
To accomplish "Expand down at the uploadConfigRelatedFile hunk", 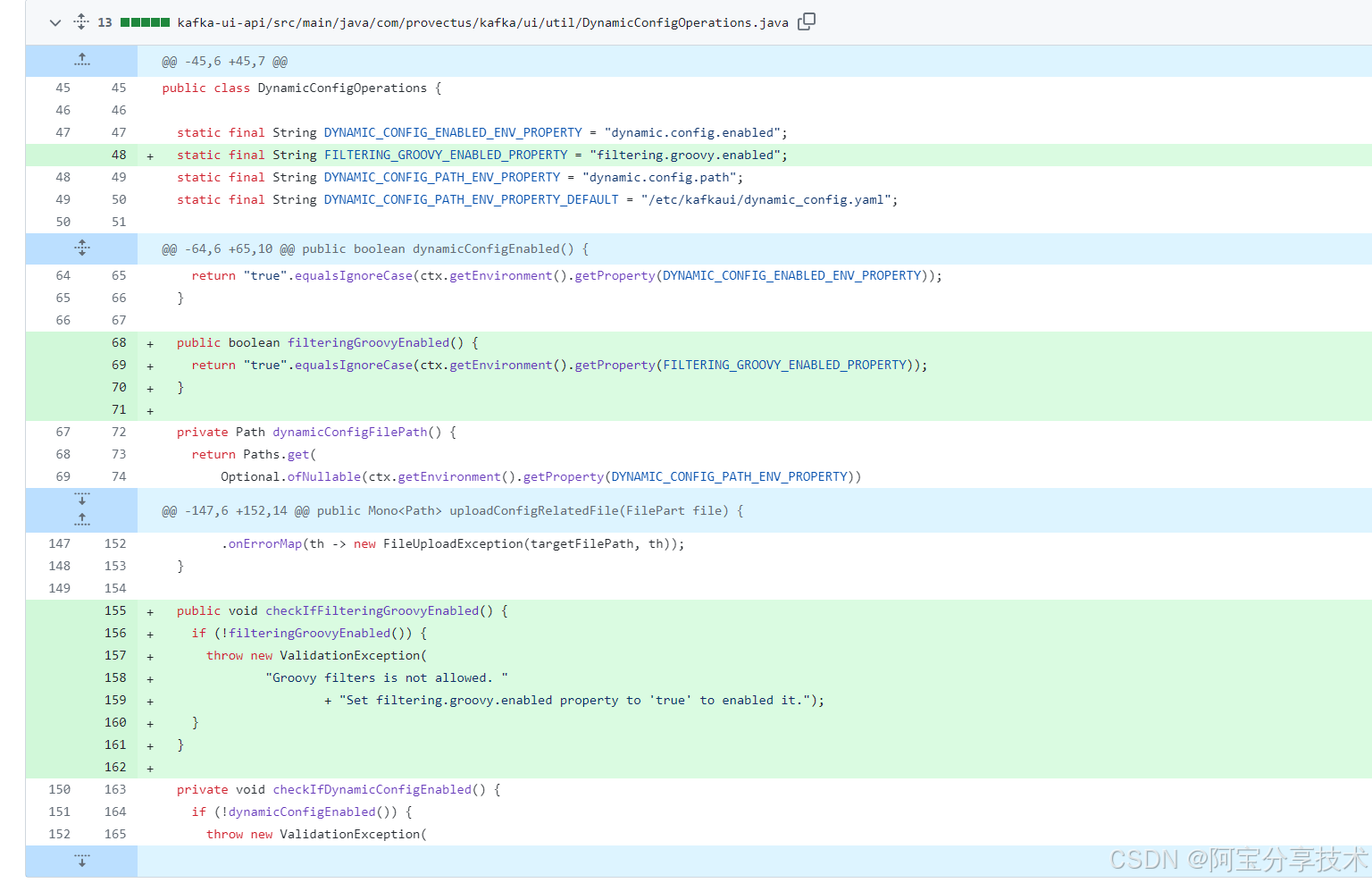I will [82, 499].
